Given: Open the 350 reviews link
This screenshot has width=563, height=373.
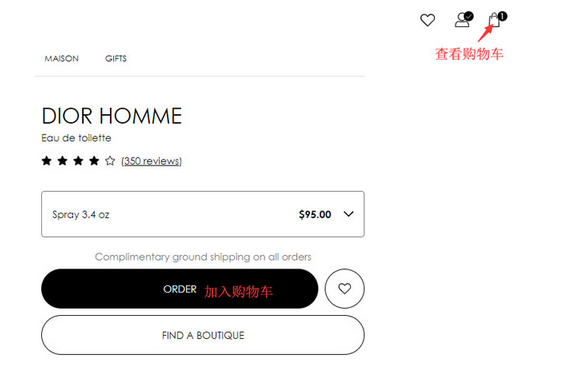Looking at the screenshot, I should [x=152, y=161].
